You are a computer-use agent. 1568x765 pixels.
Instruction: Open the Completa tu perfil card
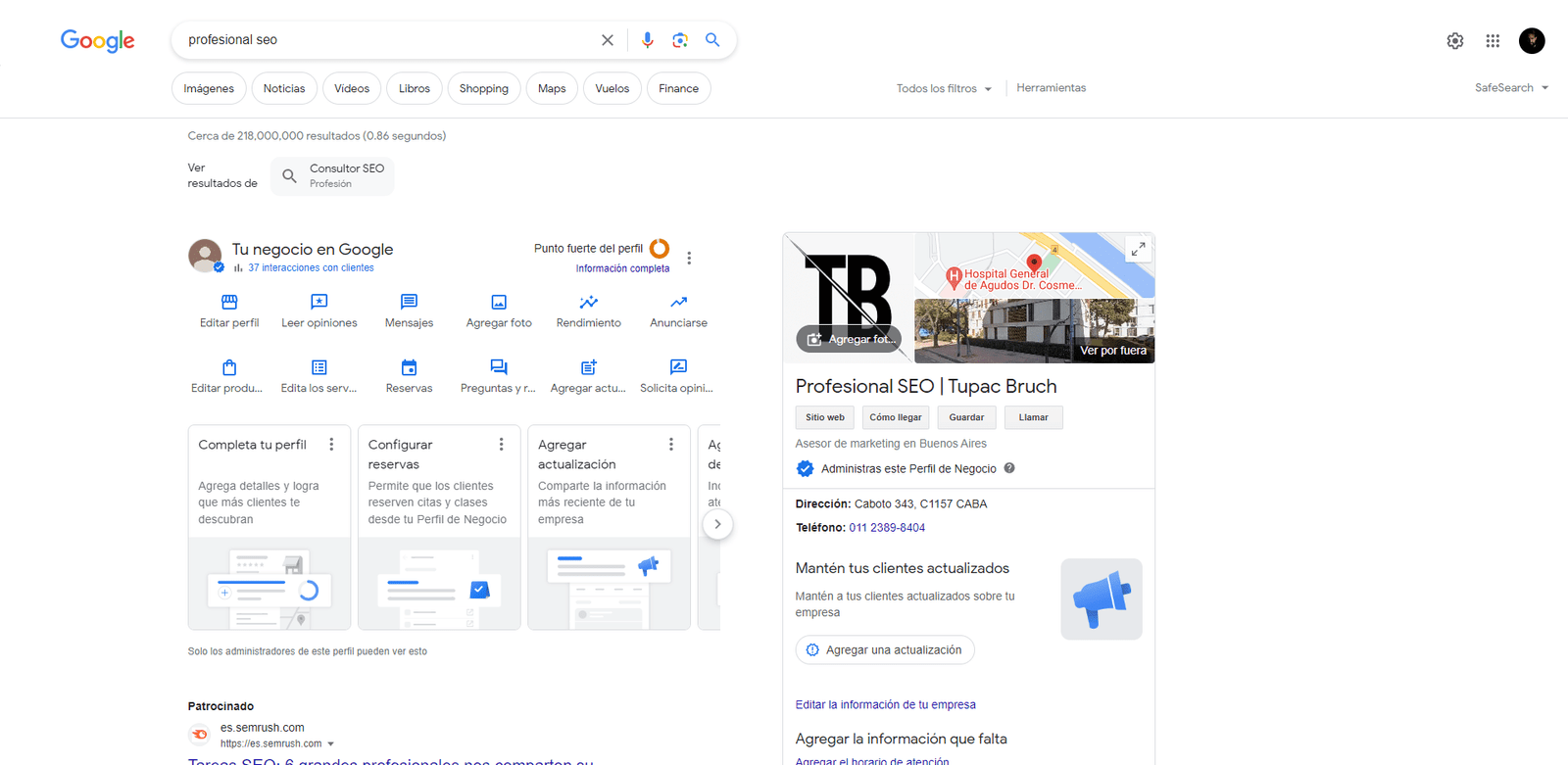[x=269, y=527]
